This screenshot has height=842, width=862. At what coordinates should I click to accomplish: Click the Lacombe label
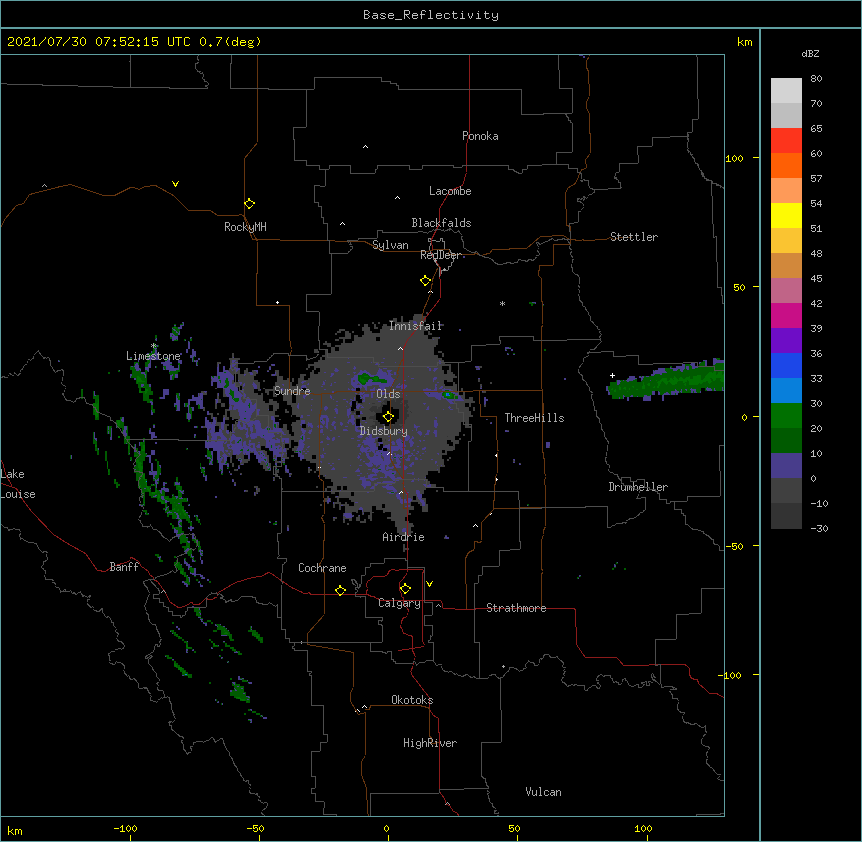(450, 191)
